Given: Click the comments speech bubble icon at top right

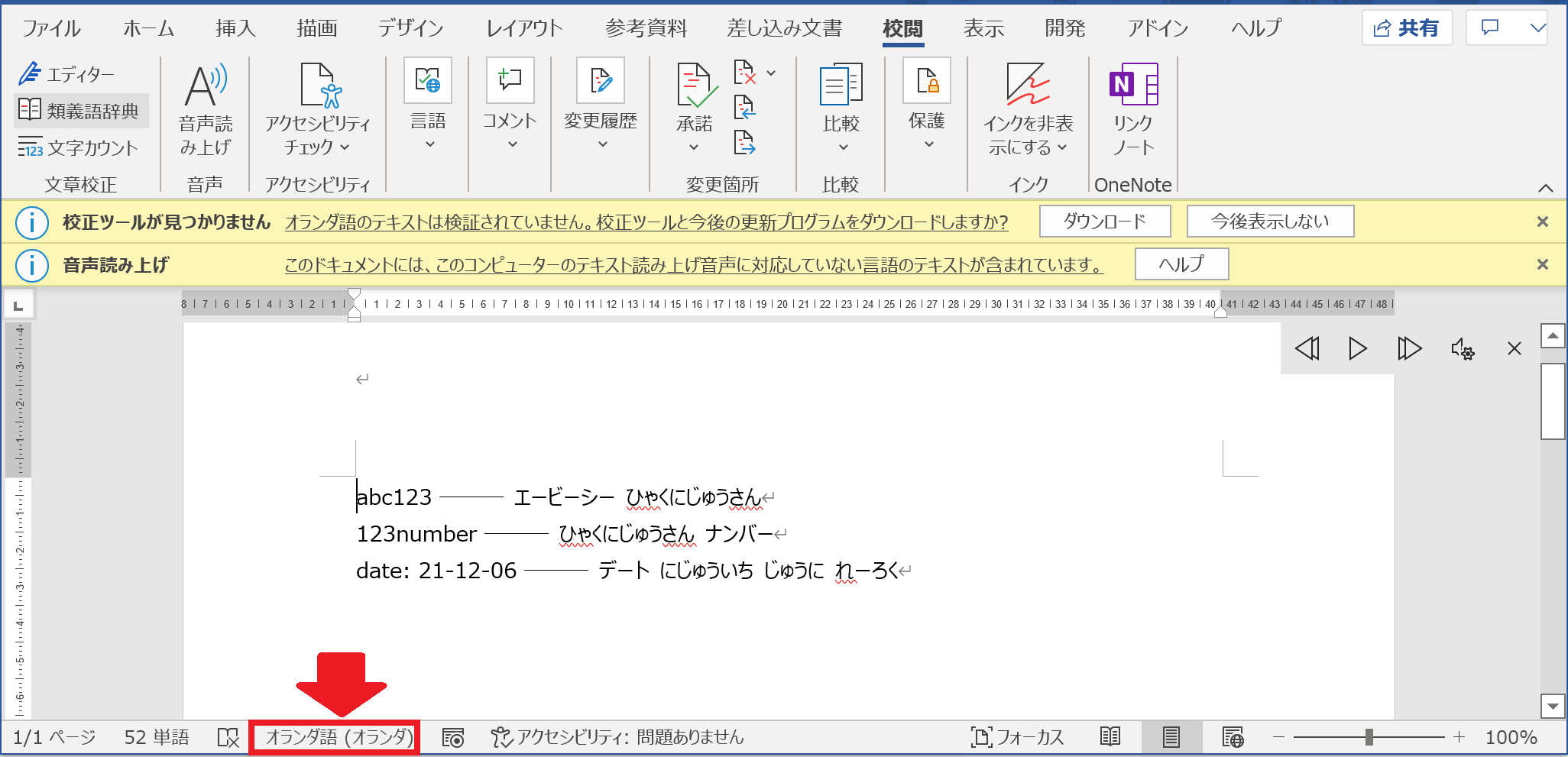Looking at the screenshot, I should (x=1490, y=28).
